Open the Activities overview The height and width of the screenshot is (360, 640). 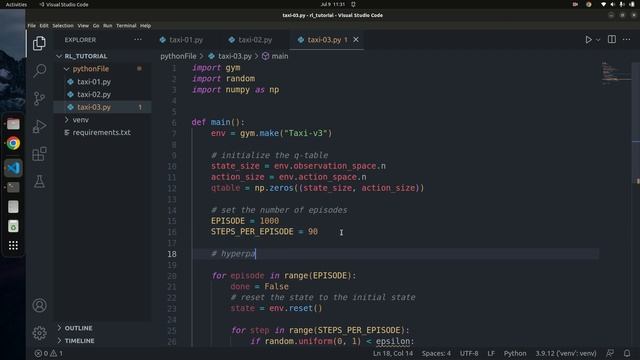(x=16, y=4)
